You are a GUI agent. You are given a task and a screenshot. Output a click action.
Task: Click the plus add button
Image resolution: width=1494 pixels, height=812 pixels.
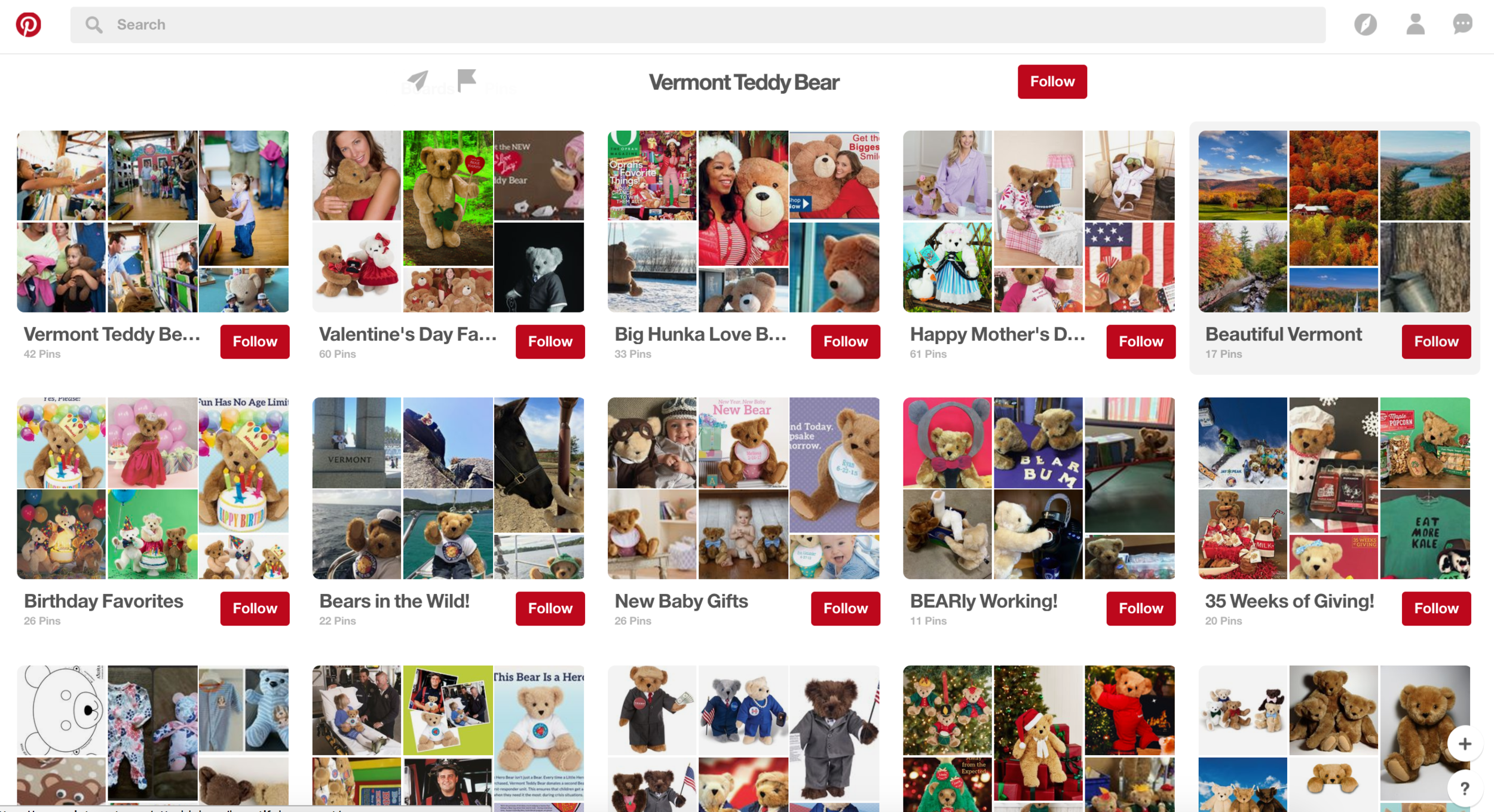[x=1464, y=744]
